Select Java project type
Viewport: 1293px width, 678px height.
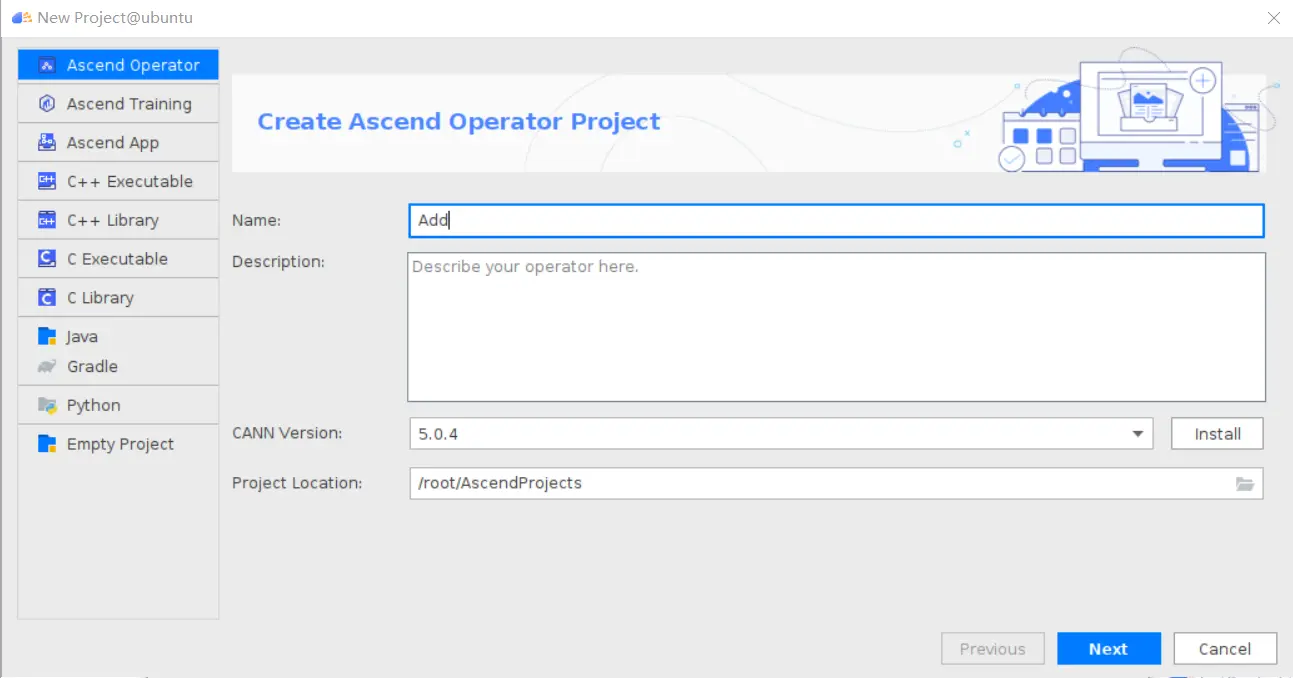pos(118,337)
